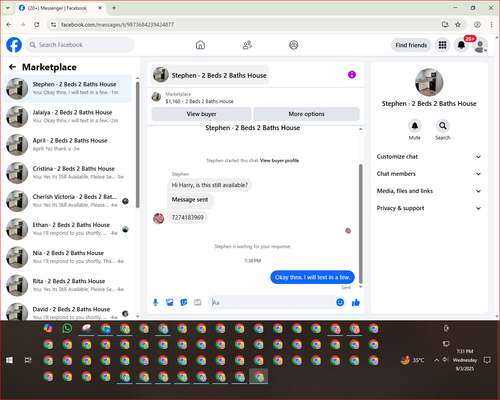Choose a sticker from the composer bar
The image size is (500, 400).
pyautogui.click(x=184, y=303)
